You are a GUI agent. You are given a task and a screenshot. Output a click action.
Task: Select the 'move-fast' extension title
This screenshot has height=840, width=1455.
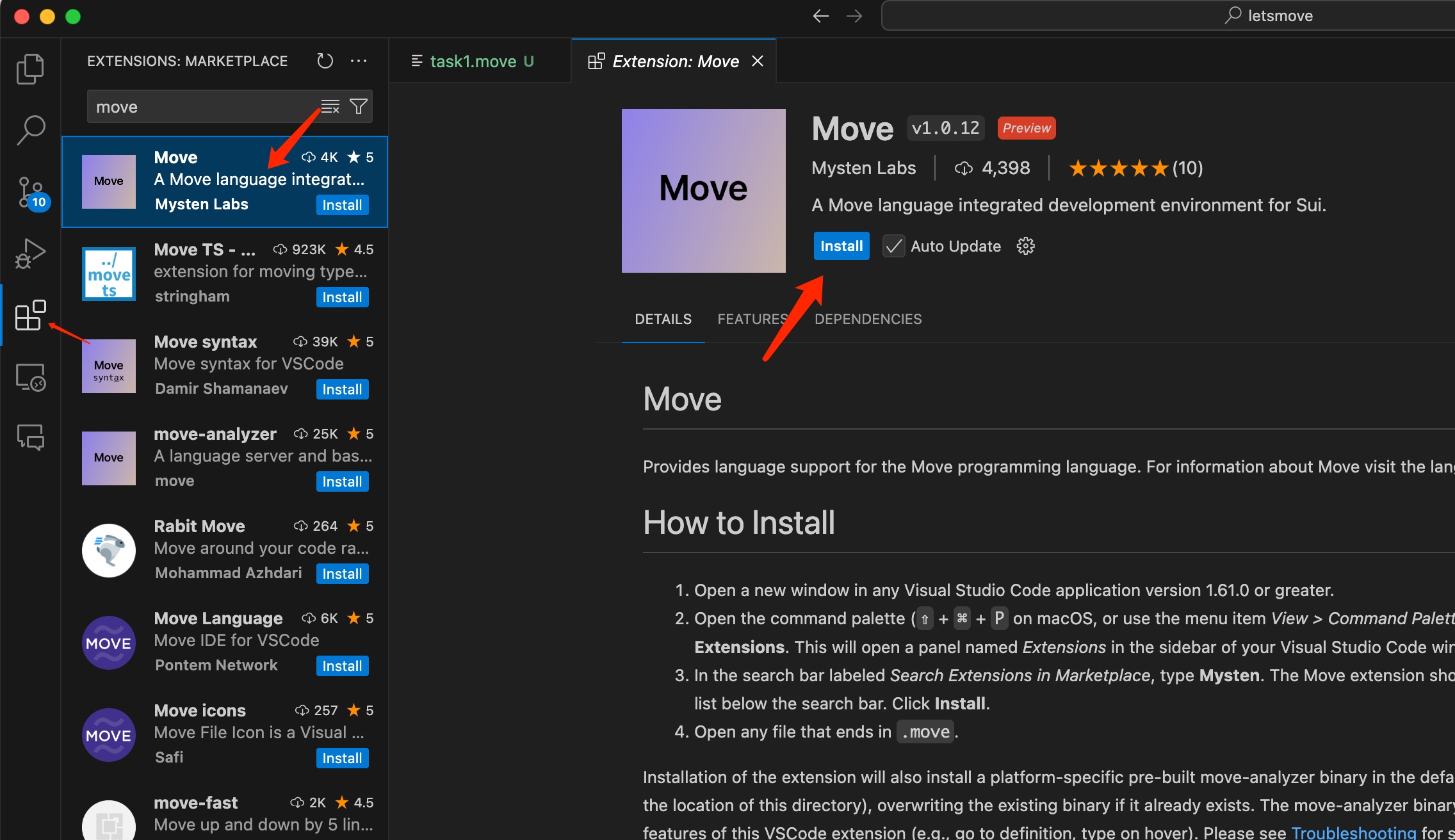pyautogui.click(x=195, y=803)
